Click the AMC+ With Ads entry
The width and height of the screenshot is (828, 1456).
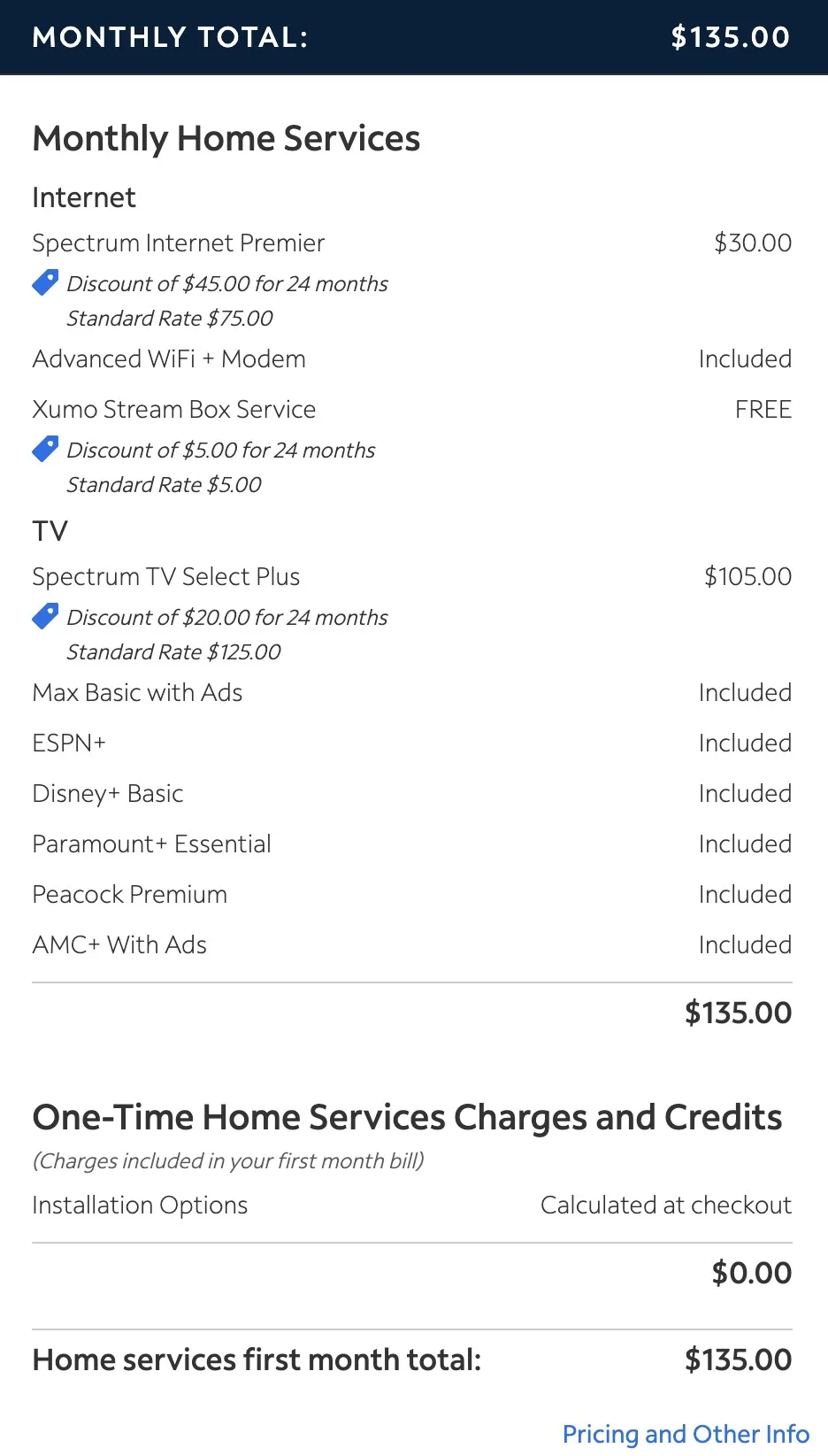tap(119, 944)
